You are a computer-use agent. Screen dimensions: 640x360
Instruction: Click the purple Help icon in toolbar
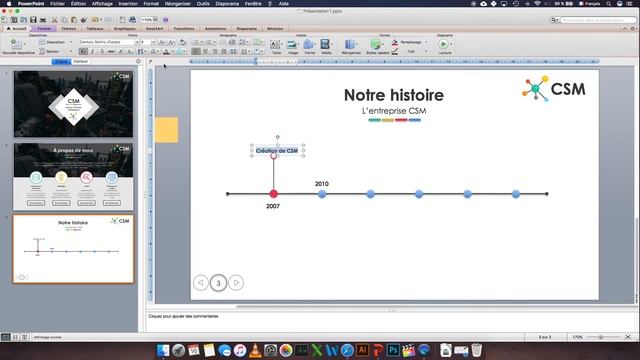165,20
